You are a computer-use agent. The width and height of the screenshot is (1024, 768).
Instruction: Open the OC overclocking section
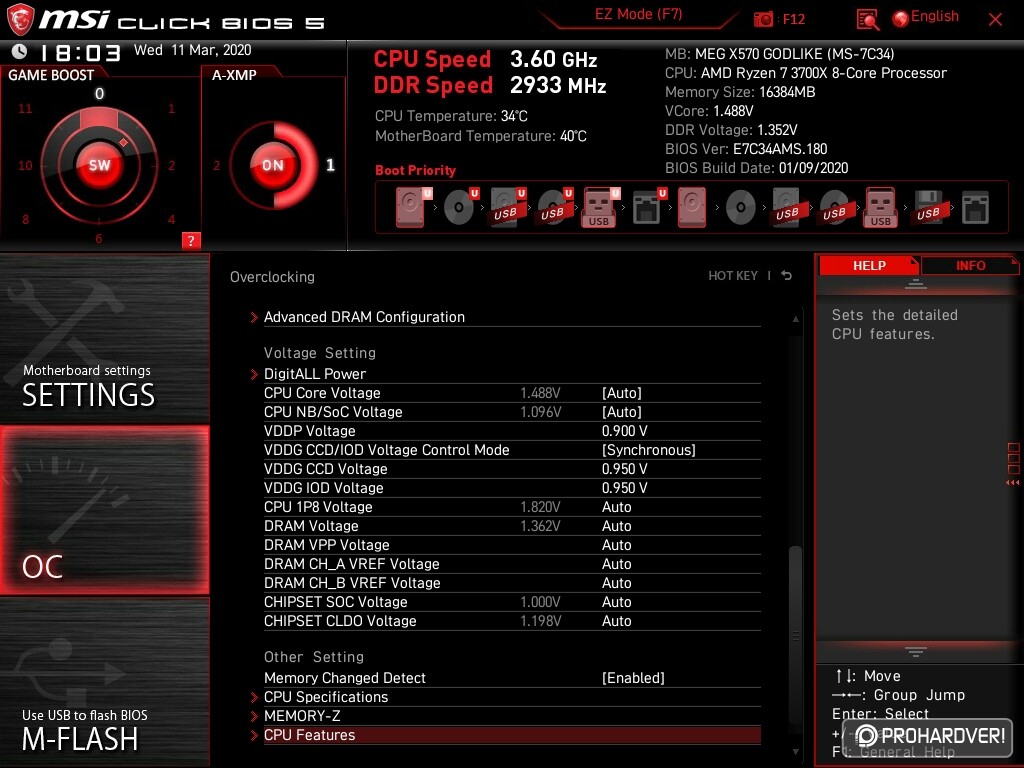click(x=104, y=510)
